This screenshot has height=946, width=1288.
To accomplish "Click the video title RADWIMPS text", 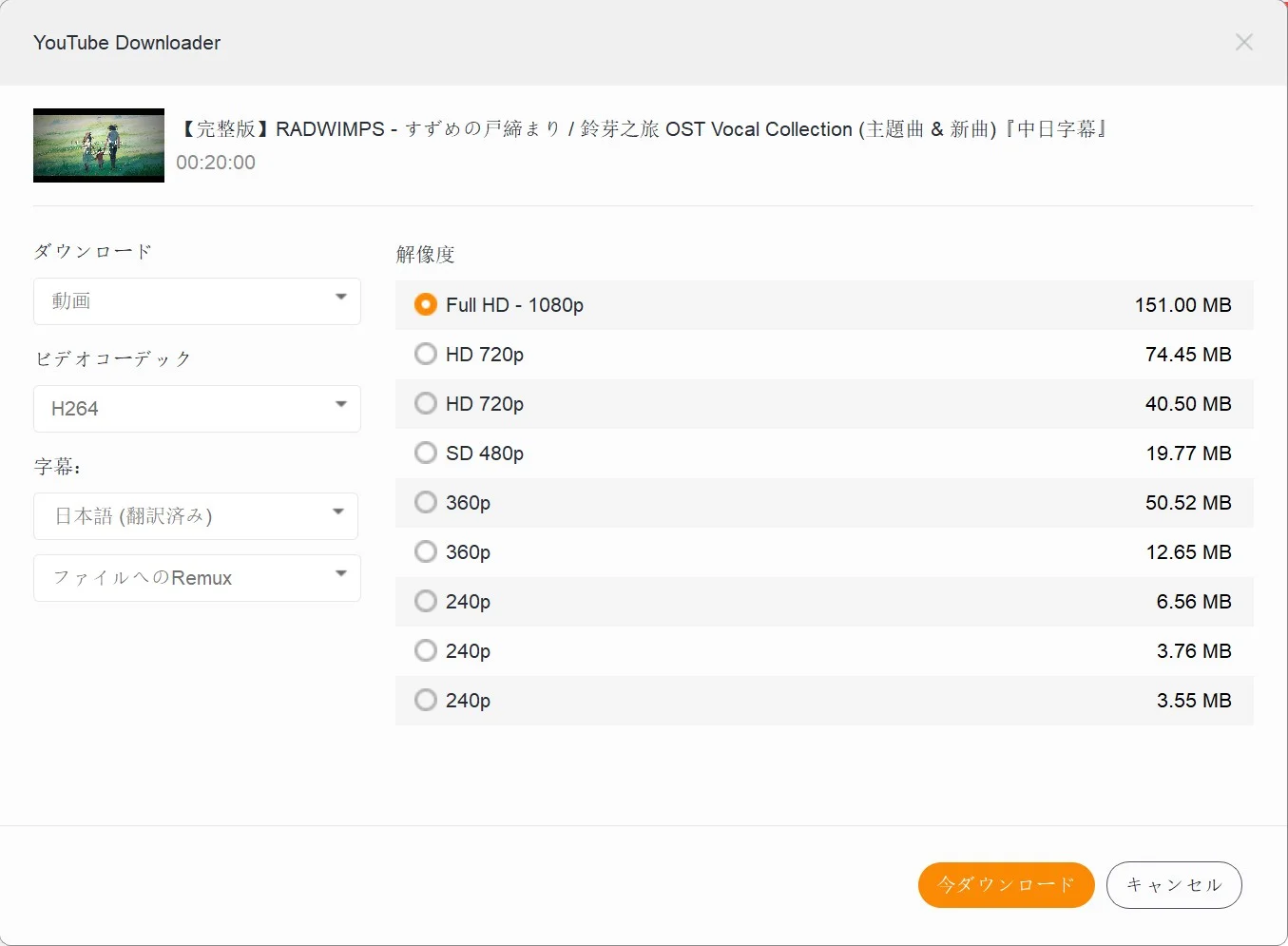I will [644, 129].
